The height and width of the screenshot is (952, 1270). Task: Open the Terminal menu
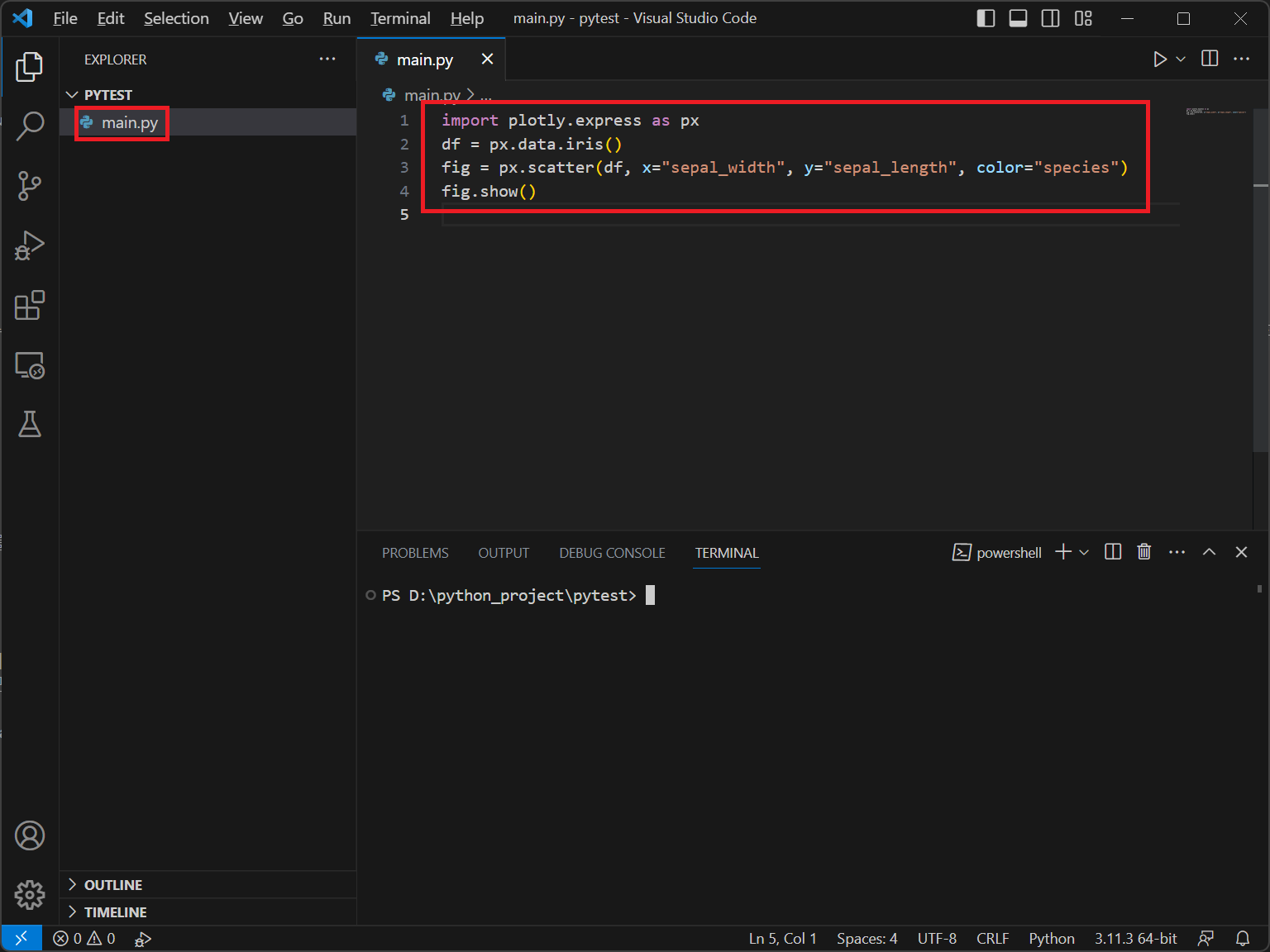tap(400, 18)
